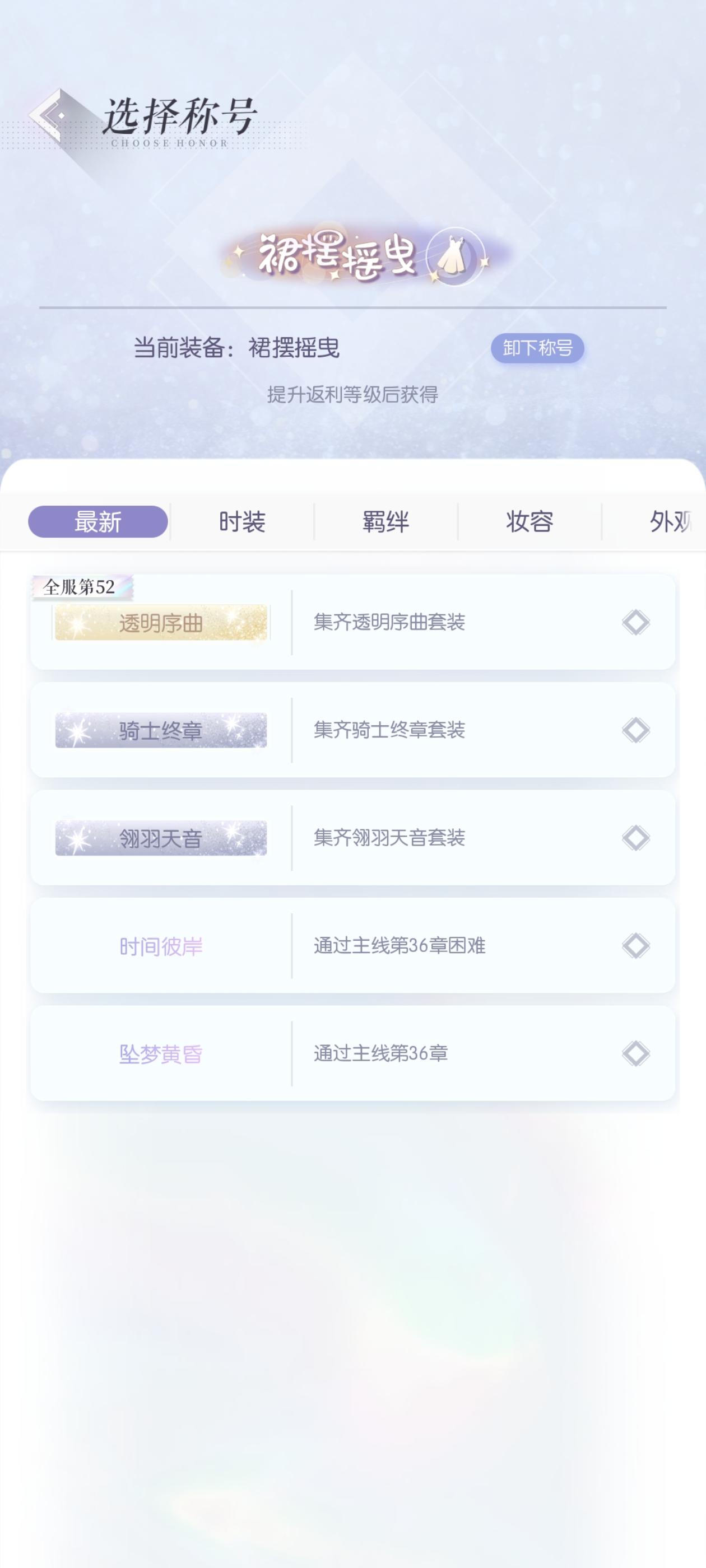Open the 羁绊 tab
The image size is (706, 1568).
click(x=385, y=522)
